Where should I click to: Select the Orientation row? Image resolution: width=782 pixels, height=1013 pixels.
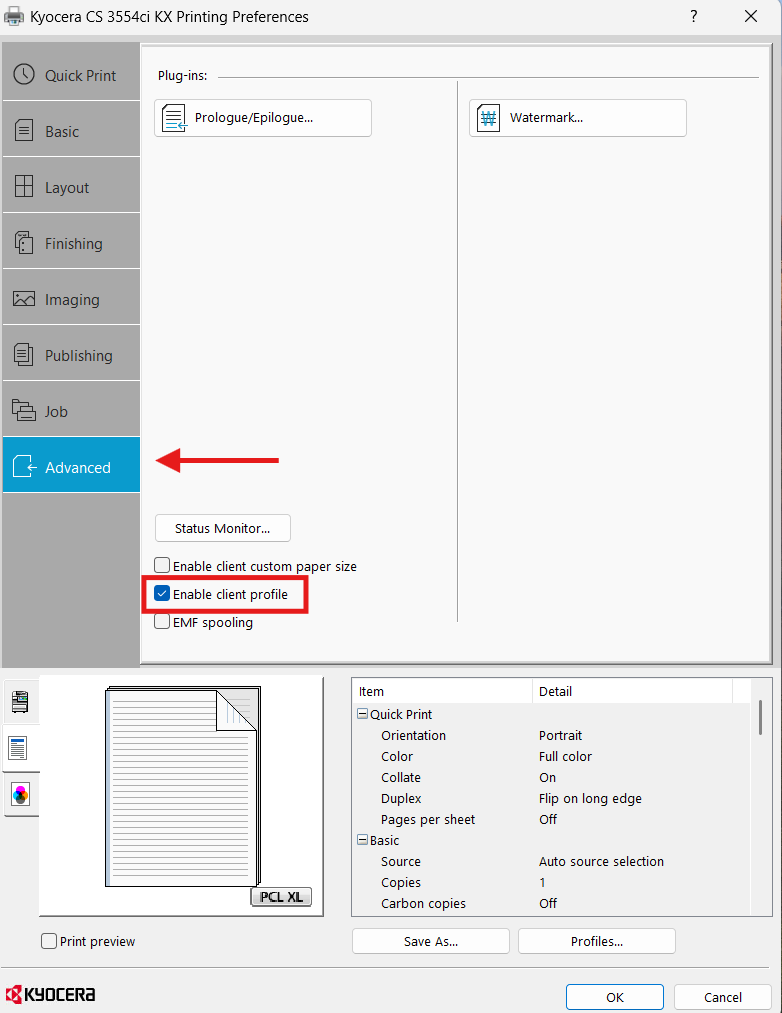click(x=553, y=735)
